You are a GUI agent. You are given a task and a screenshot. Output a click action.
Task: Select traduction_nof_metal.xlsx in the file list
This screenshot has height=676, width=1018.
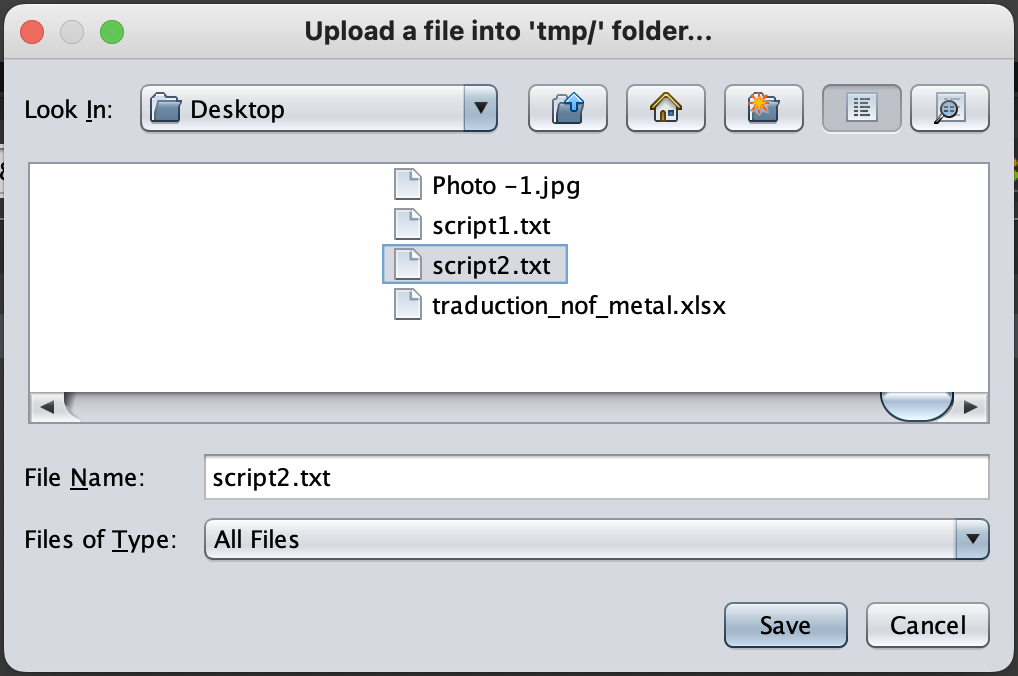pos(578,305)
